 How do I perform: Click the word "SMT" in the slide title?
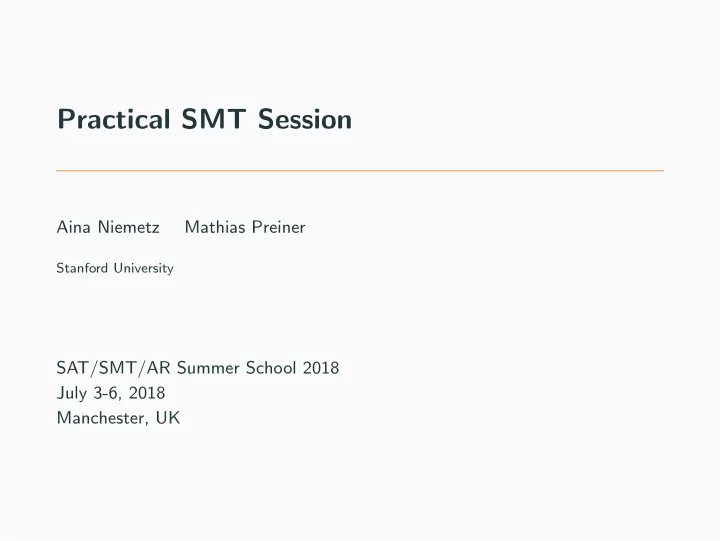pyautogui.click(x=214, y=119)
